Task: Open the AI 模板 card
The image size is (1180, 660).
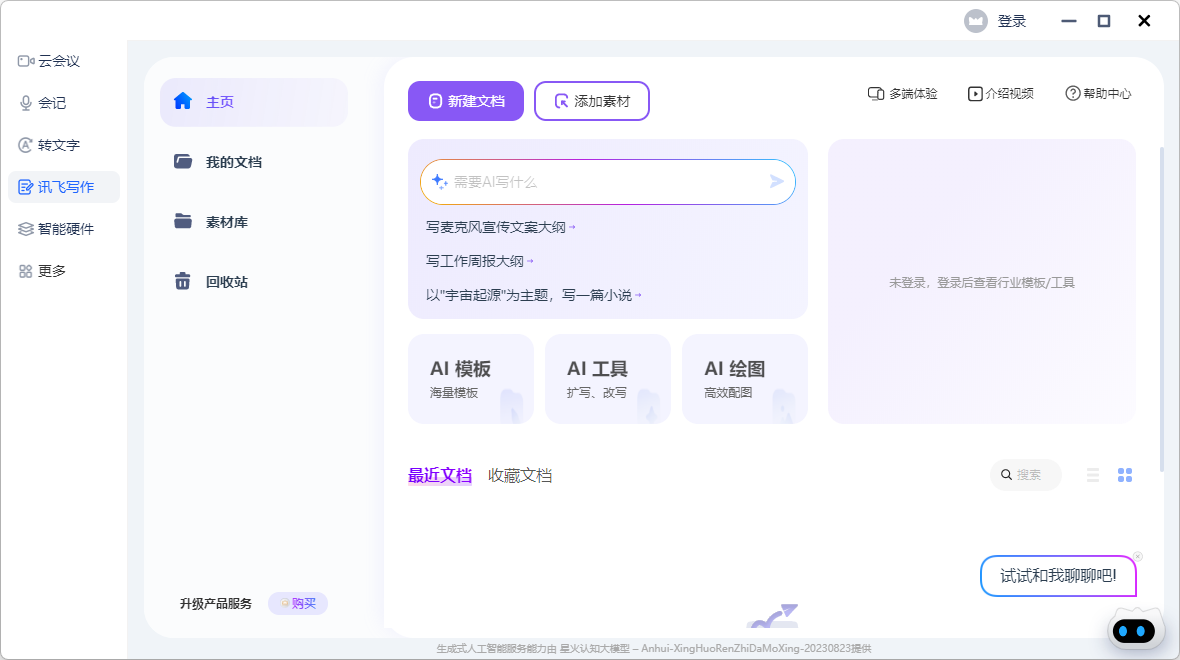Action: (471, 379)
